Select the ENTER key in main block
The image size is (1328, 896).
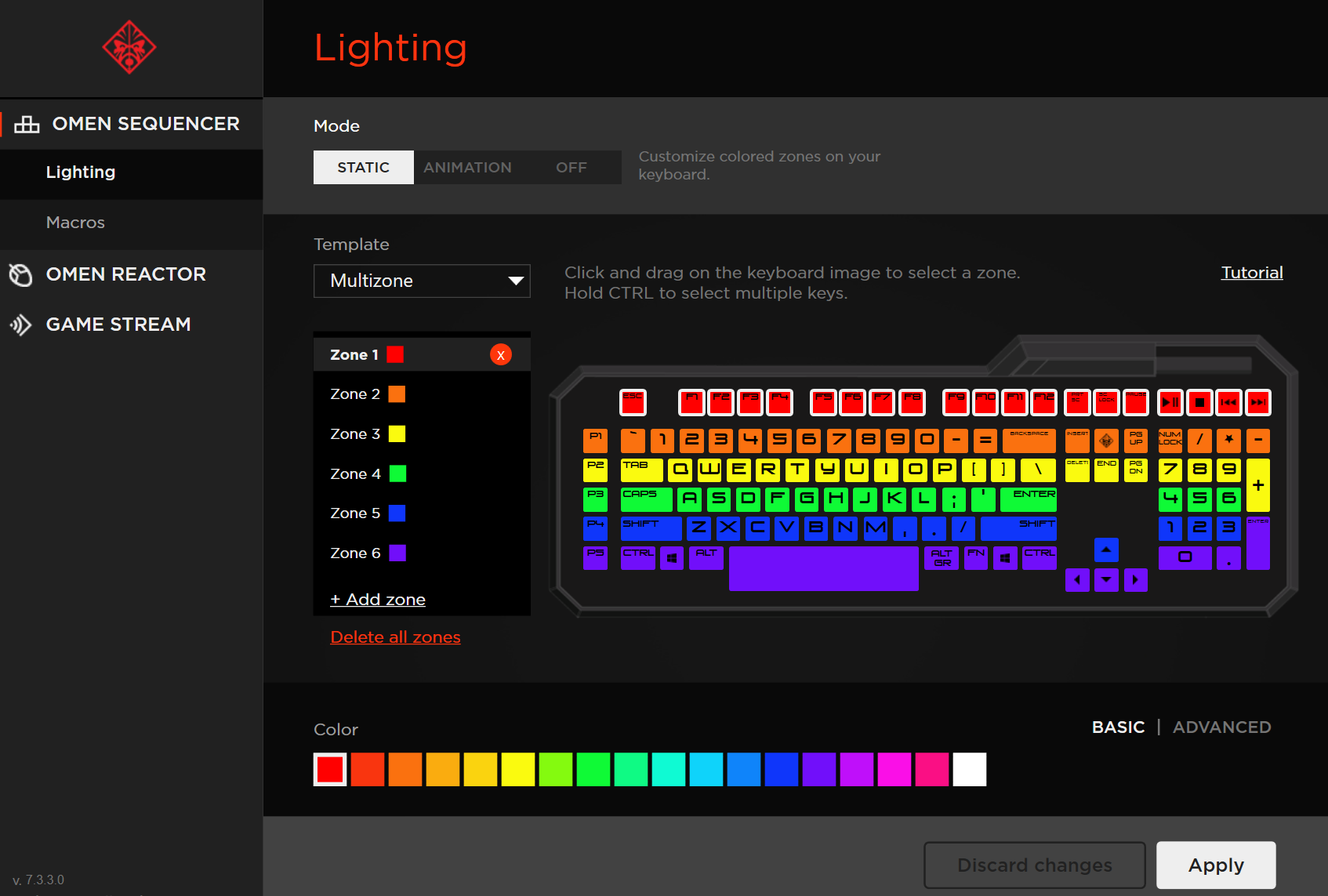1029,499
